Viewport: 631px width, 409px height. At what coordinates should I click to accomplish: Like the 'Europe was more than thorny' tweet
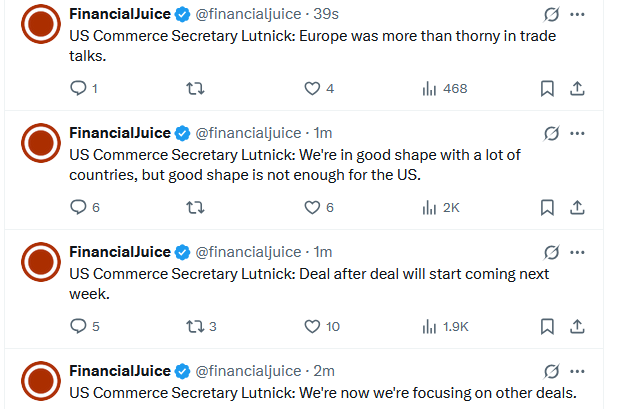click(x=312, y=89)
